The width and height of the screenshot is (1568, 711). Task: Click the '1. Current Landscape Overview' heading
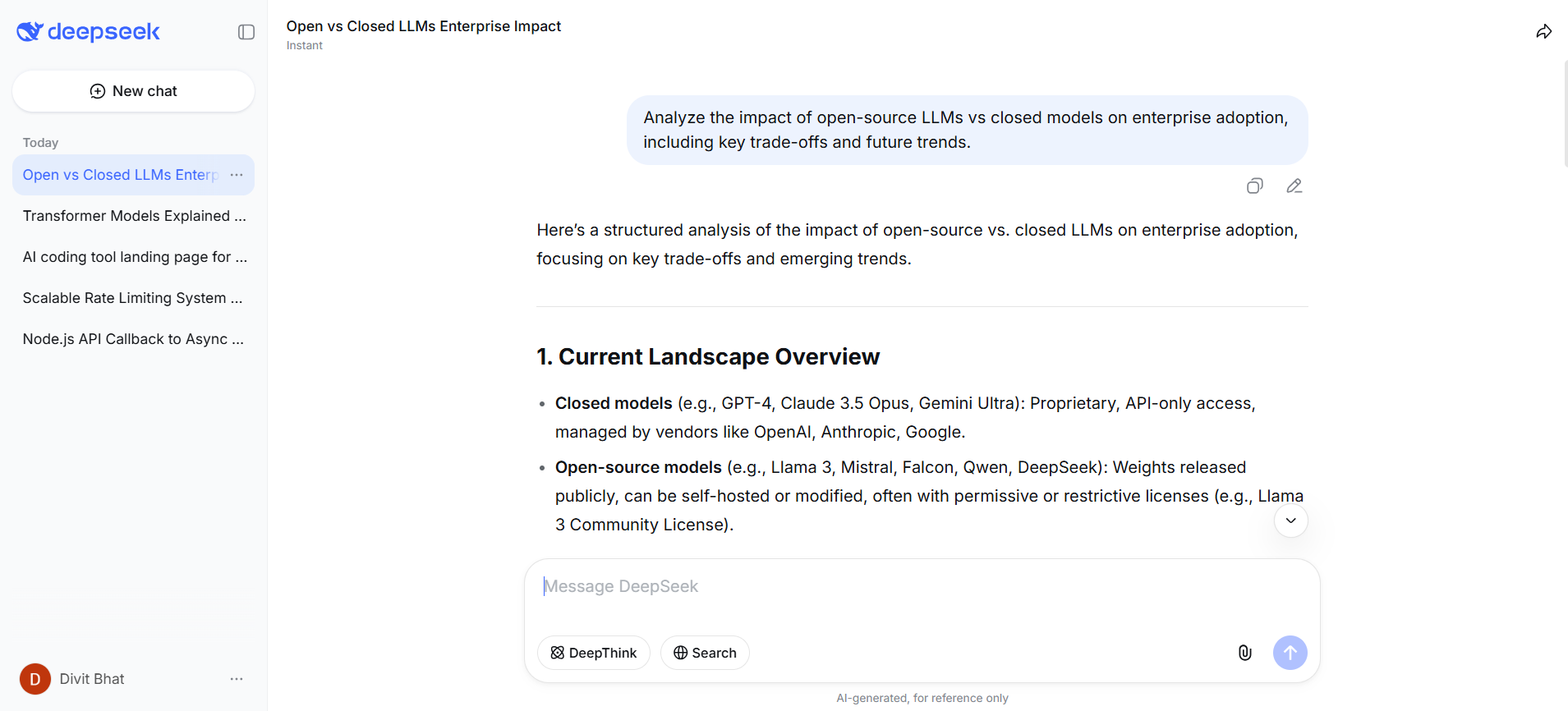point(708,357)
